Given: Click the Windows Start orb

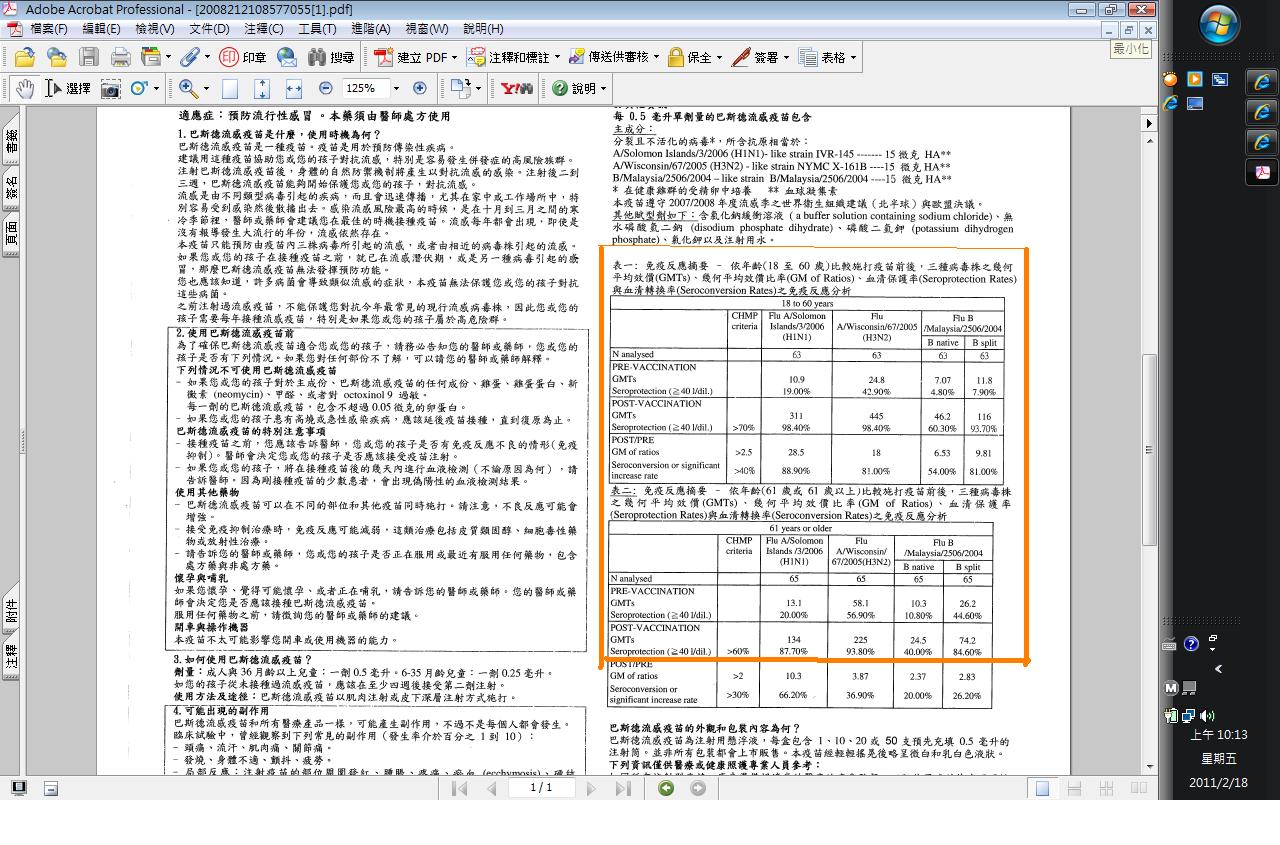Looking at the screenshot, I should tap(1219, 25).
